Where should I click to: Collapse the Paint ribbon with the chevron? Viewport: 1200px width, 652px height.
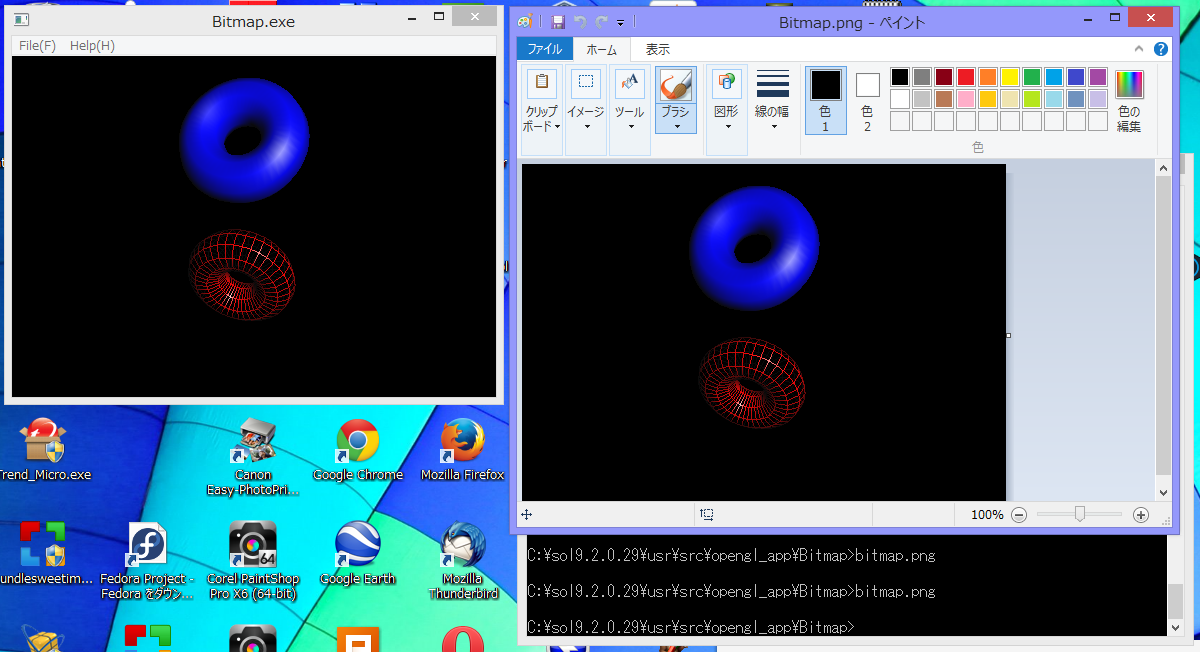click(x=1138, y=49)
